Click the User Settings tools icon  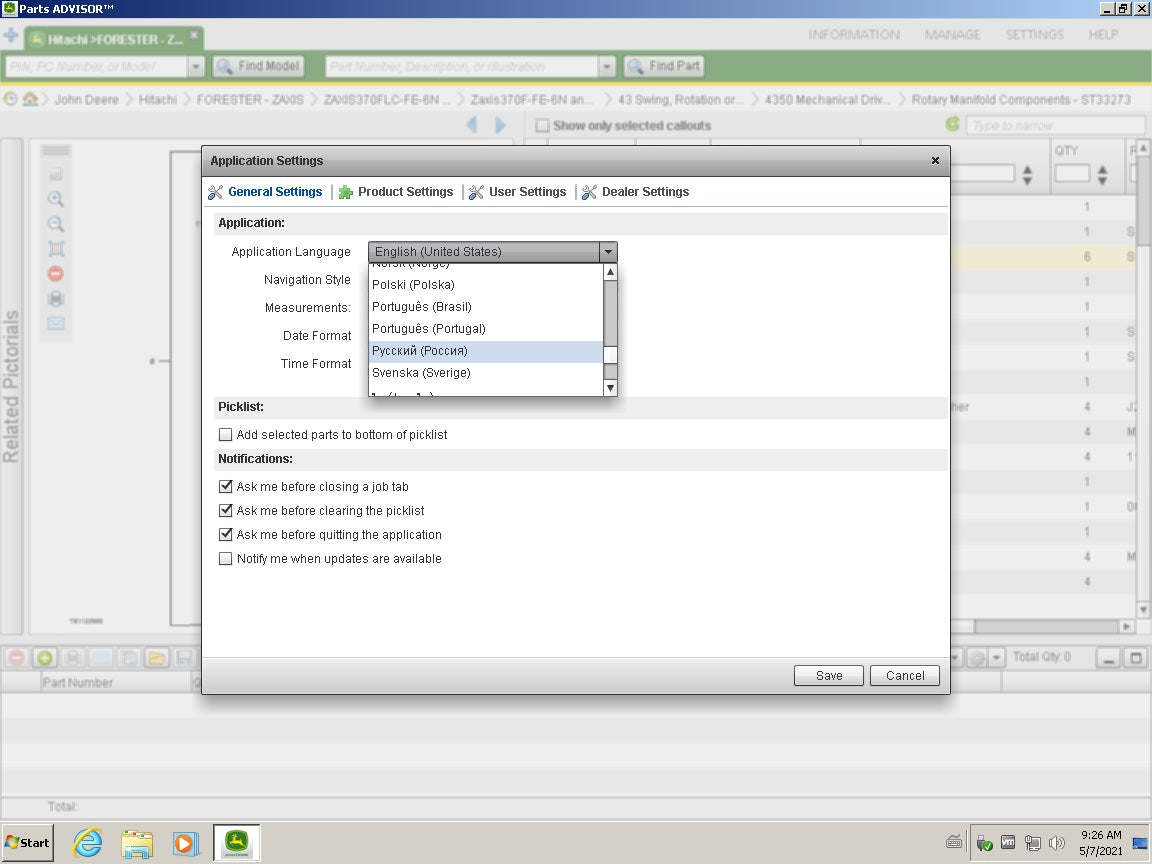click(x=477, y=192)
